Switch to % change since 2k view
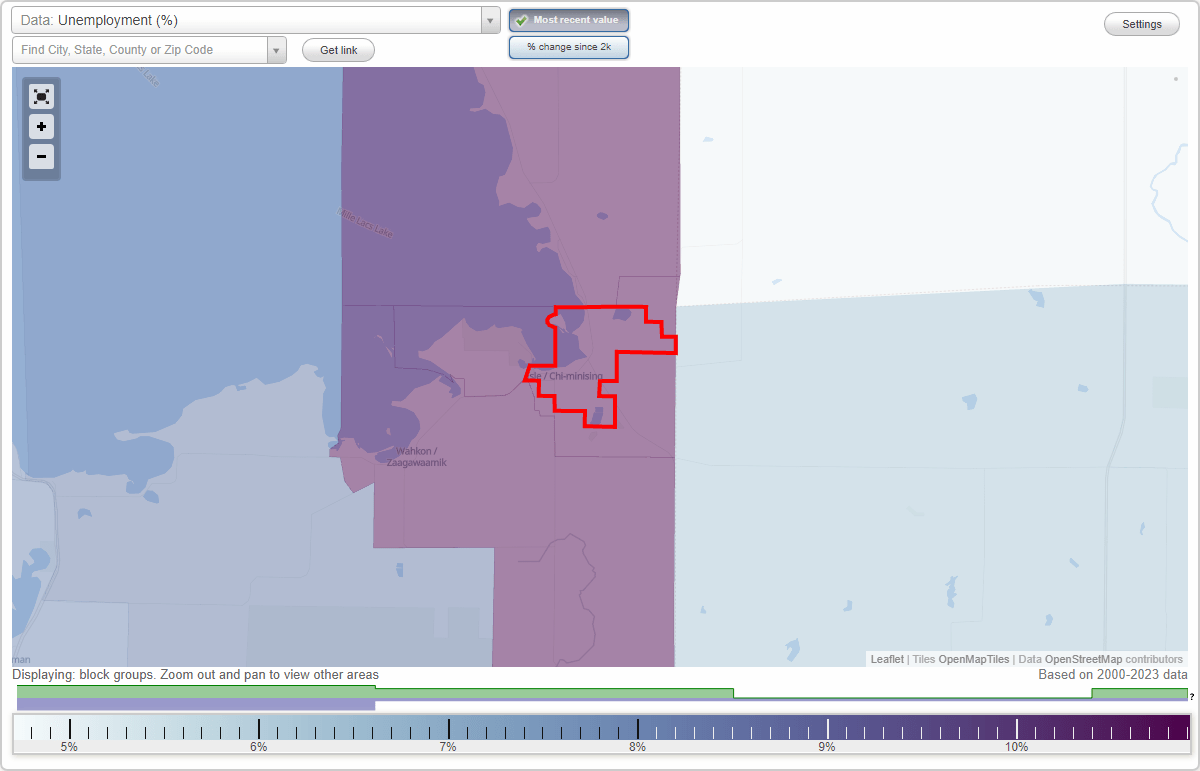This screenshot has height=771, width=1200. tap(569, 46)
